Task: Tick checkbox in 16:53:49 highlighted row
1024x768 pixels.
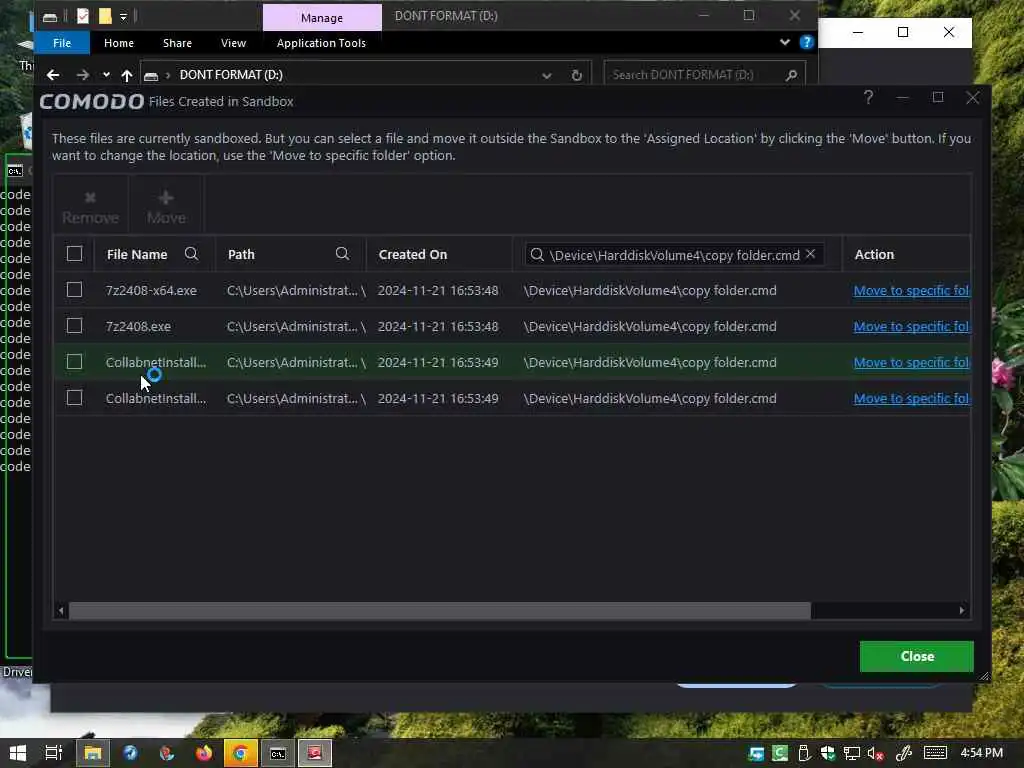Action: tap(74, 361)
